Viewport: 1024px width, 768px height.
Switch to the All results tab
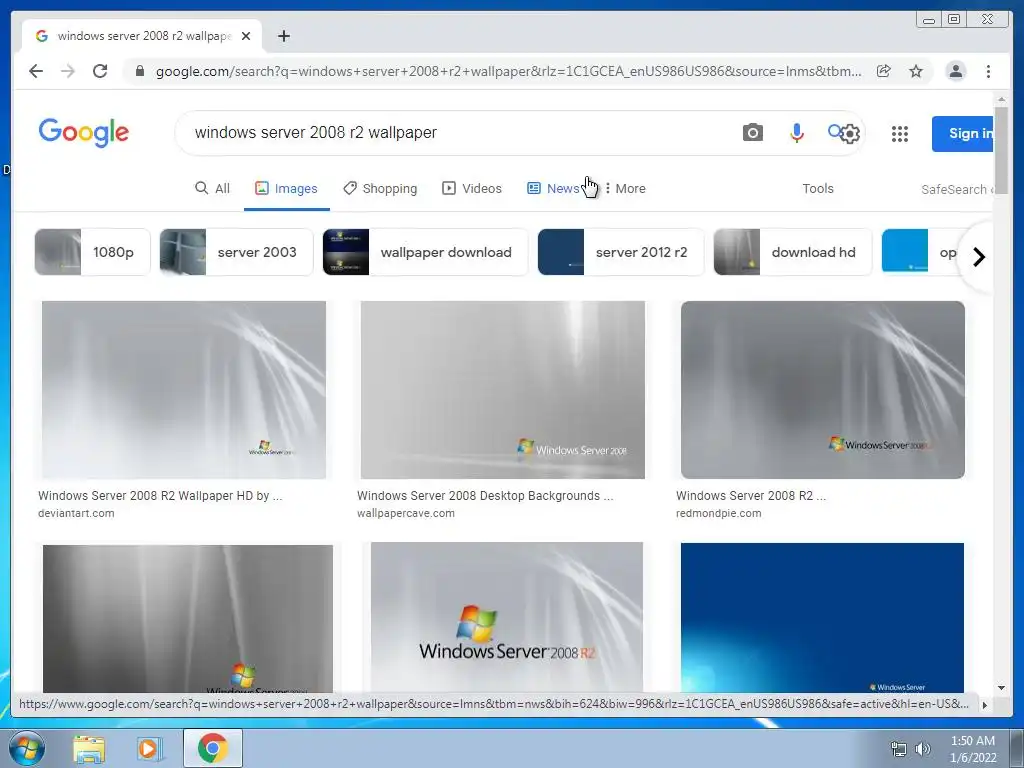(x=213, y=189)
